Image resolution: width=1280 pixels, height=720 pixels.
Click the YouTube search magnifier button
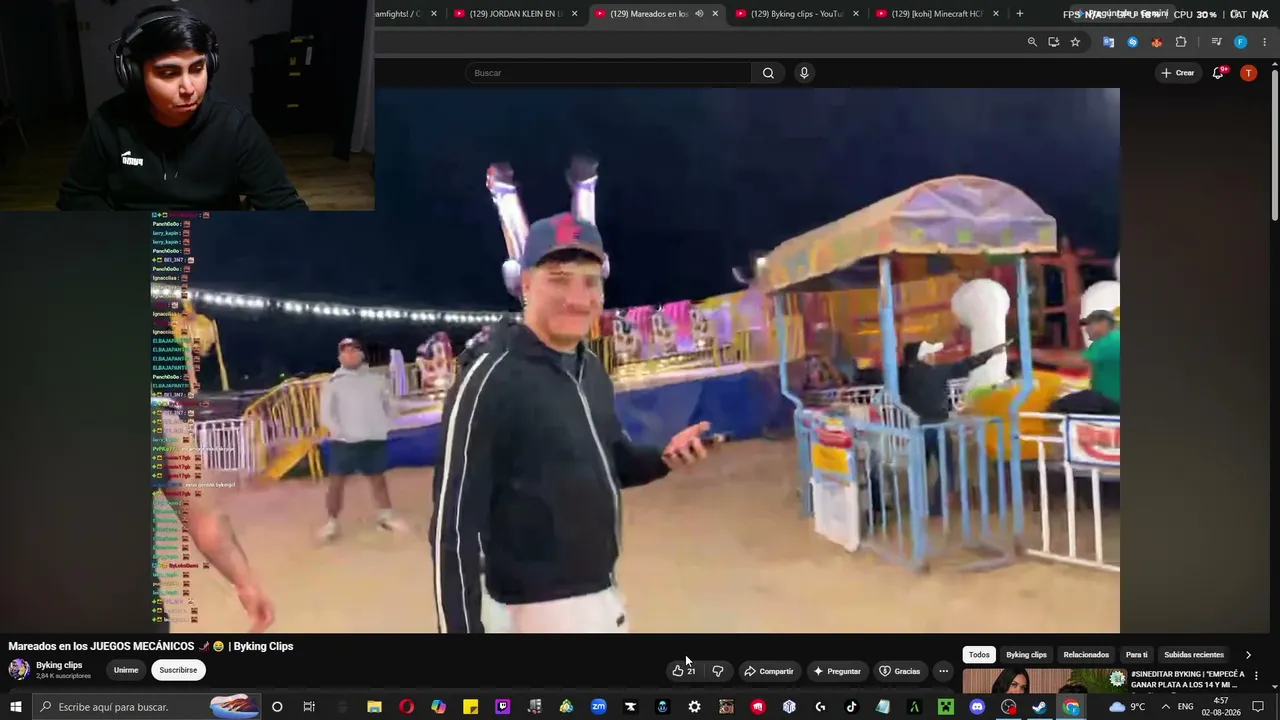coord(768,73)
